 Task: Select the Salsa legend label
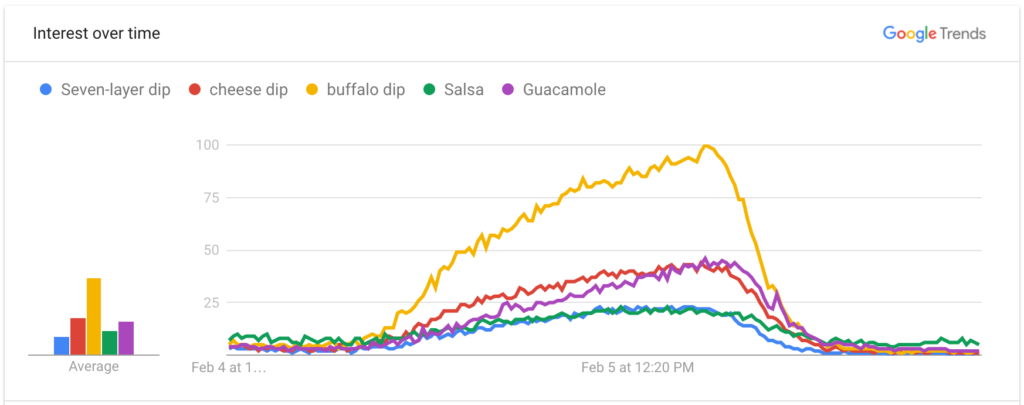[464, 90]
